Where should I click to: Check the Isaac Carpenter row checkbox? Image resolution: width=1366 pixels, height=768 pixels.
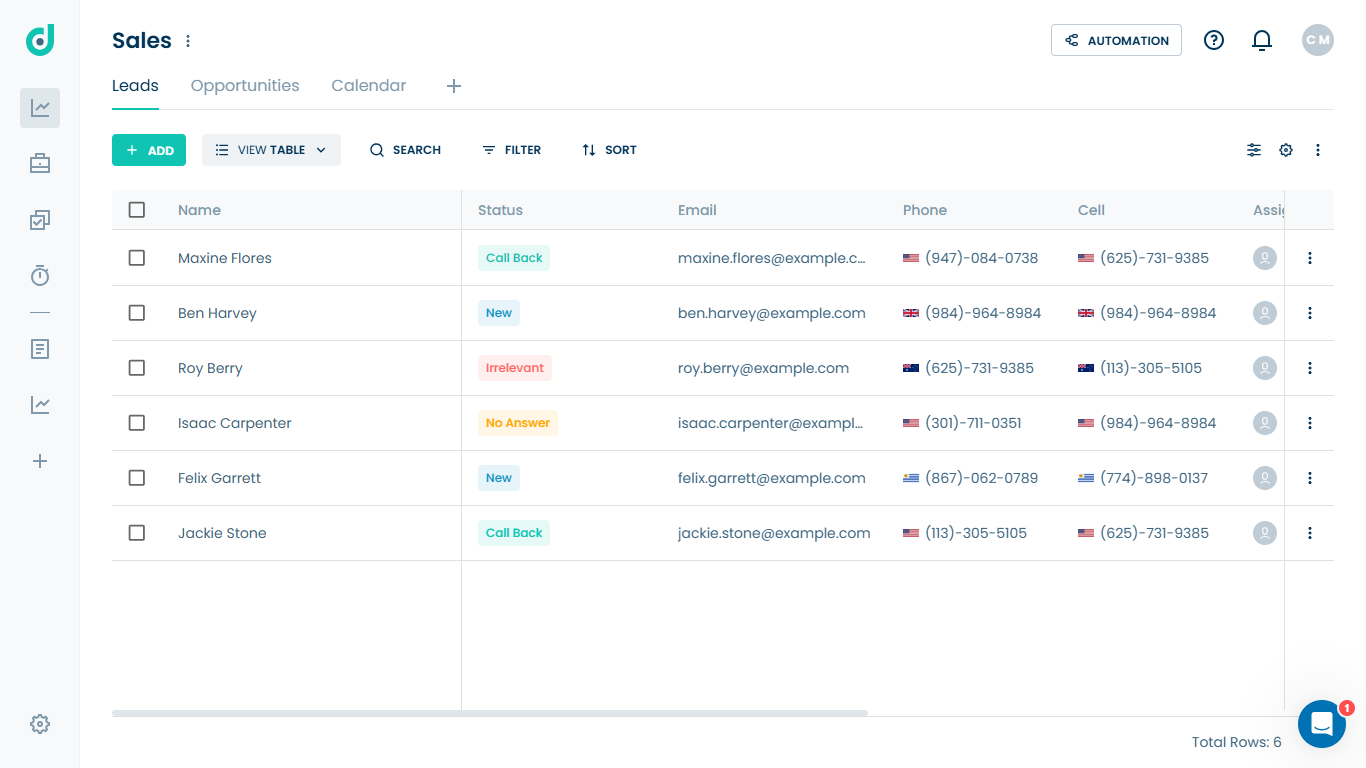pos(137,423)
